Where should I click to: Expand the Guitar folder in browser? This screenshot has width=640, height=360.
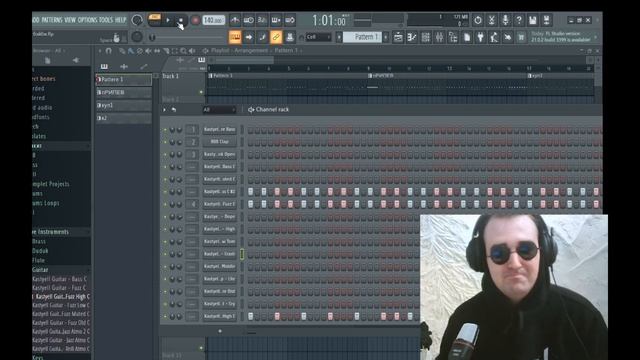(x=40, y=270)
